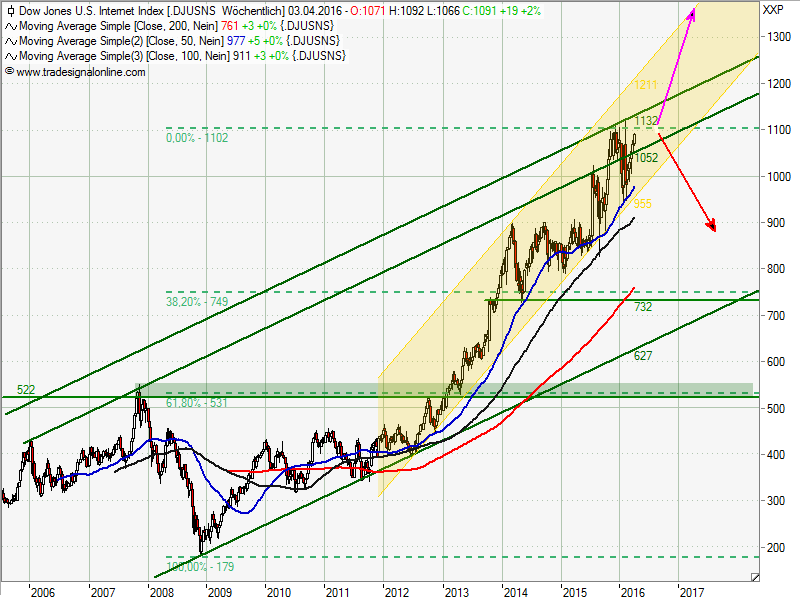The width and height of the screenshot is (800, 600).
Task: Click the line icon beside Moving Average Simple(2)
Action: [x=11, y=41]
